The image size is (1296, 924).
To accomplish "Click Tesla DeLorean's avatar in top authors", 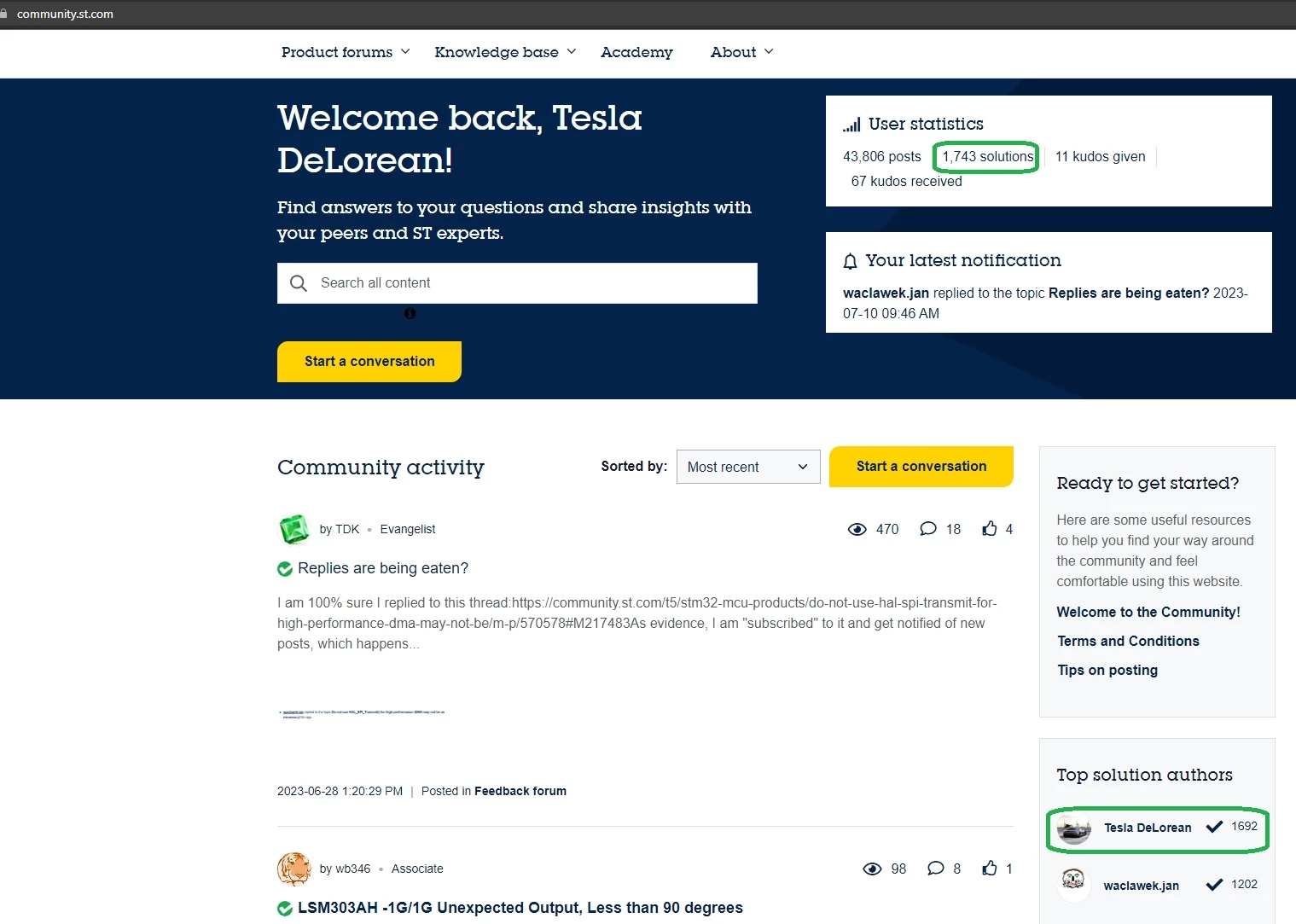I will click(1074, 828).
